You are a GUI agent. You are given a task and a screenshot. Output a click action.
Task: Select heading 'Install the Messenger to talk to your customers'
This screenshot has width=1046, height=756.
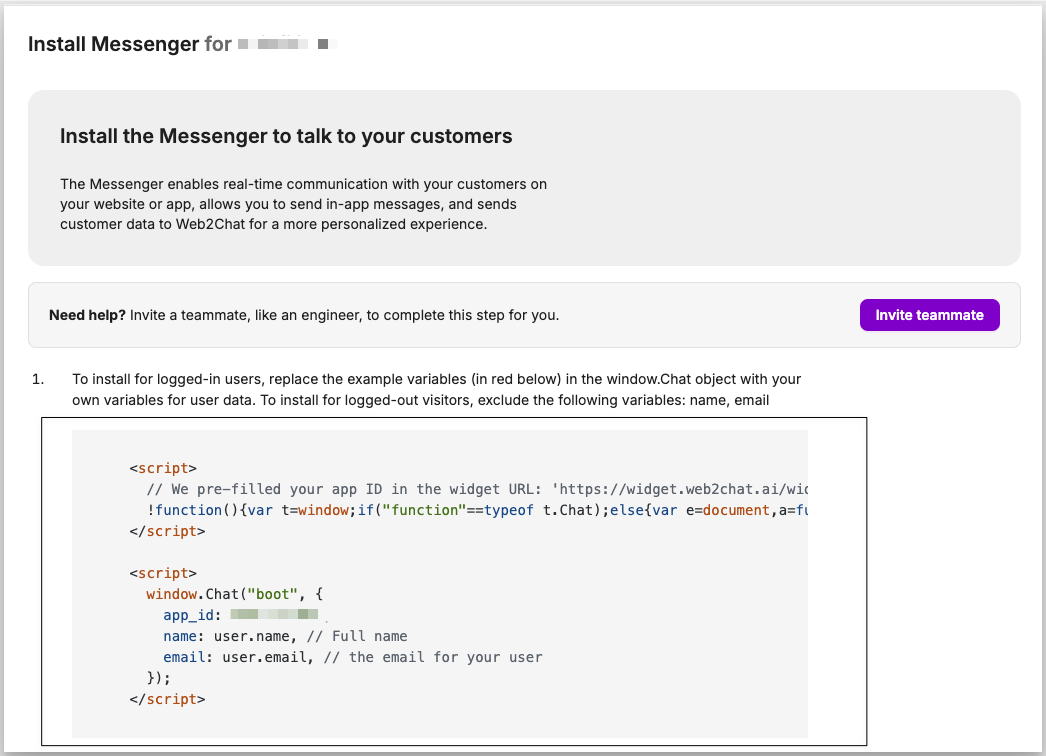(x=286, y=136)
